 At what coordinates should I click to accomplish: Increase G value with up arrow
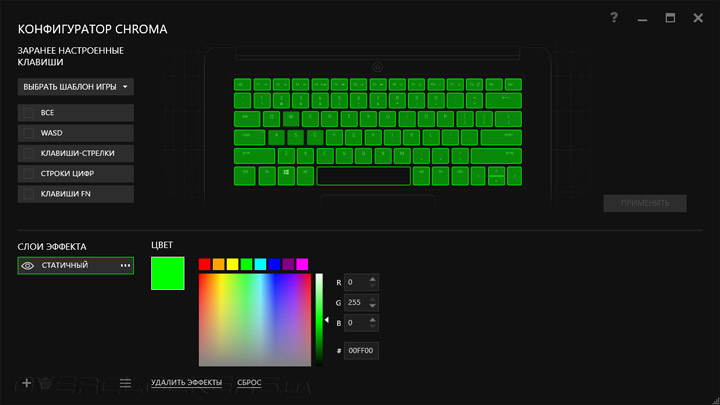tap(373, 299)
